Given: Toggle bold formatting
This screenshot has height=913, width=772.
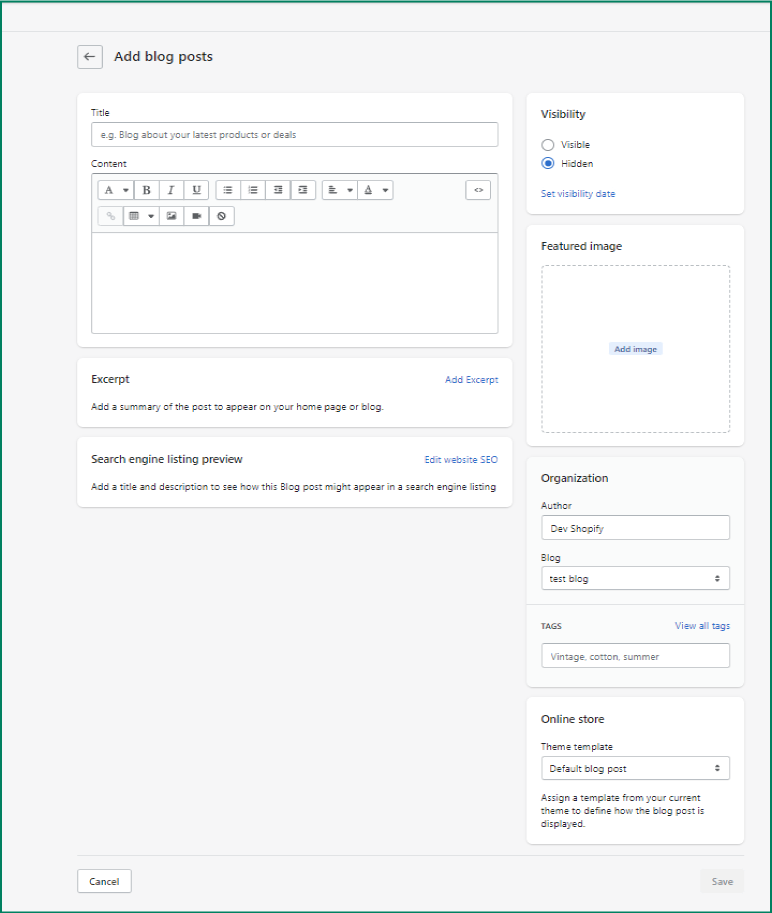Looking at the screenshot, I should [x=147, y=190].
